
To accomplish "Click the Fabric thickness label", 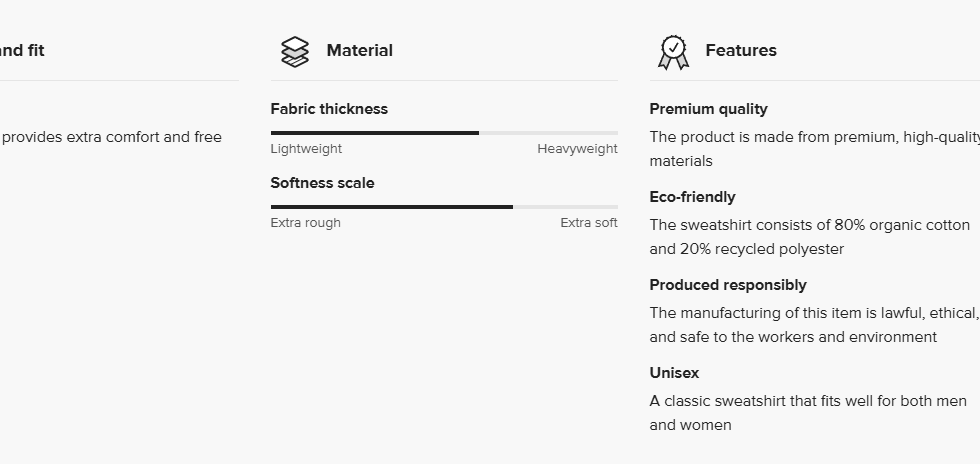I will tap(329, 109).
